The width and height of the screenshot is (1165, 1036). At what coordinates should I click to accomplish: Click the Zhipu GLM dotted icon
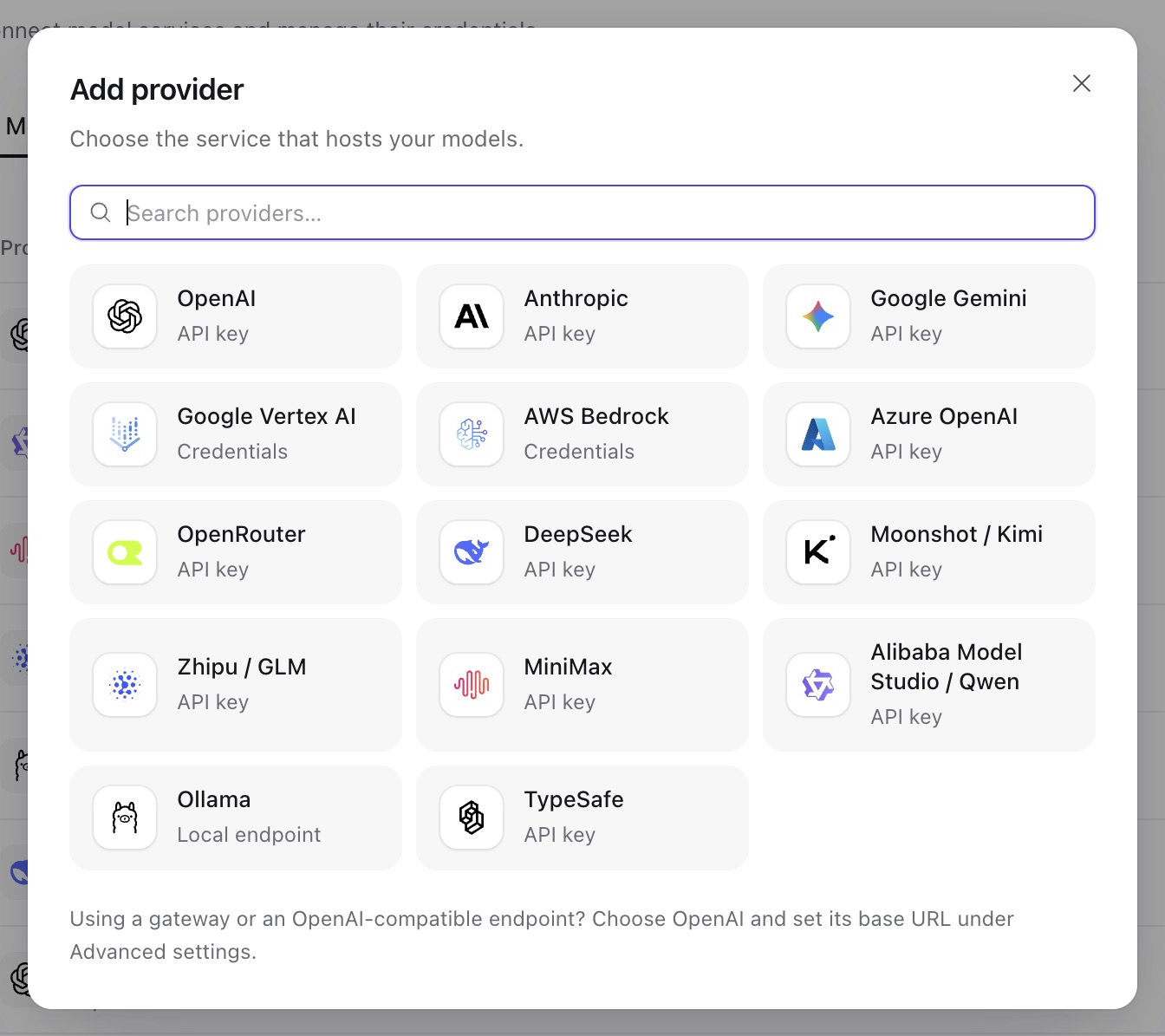pyautogui.click(x=125, y=685)
